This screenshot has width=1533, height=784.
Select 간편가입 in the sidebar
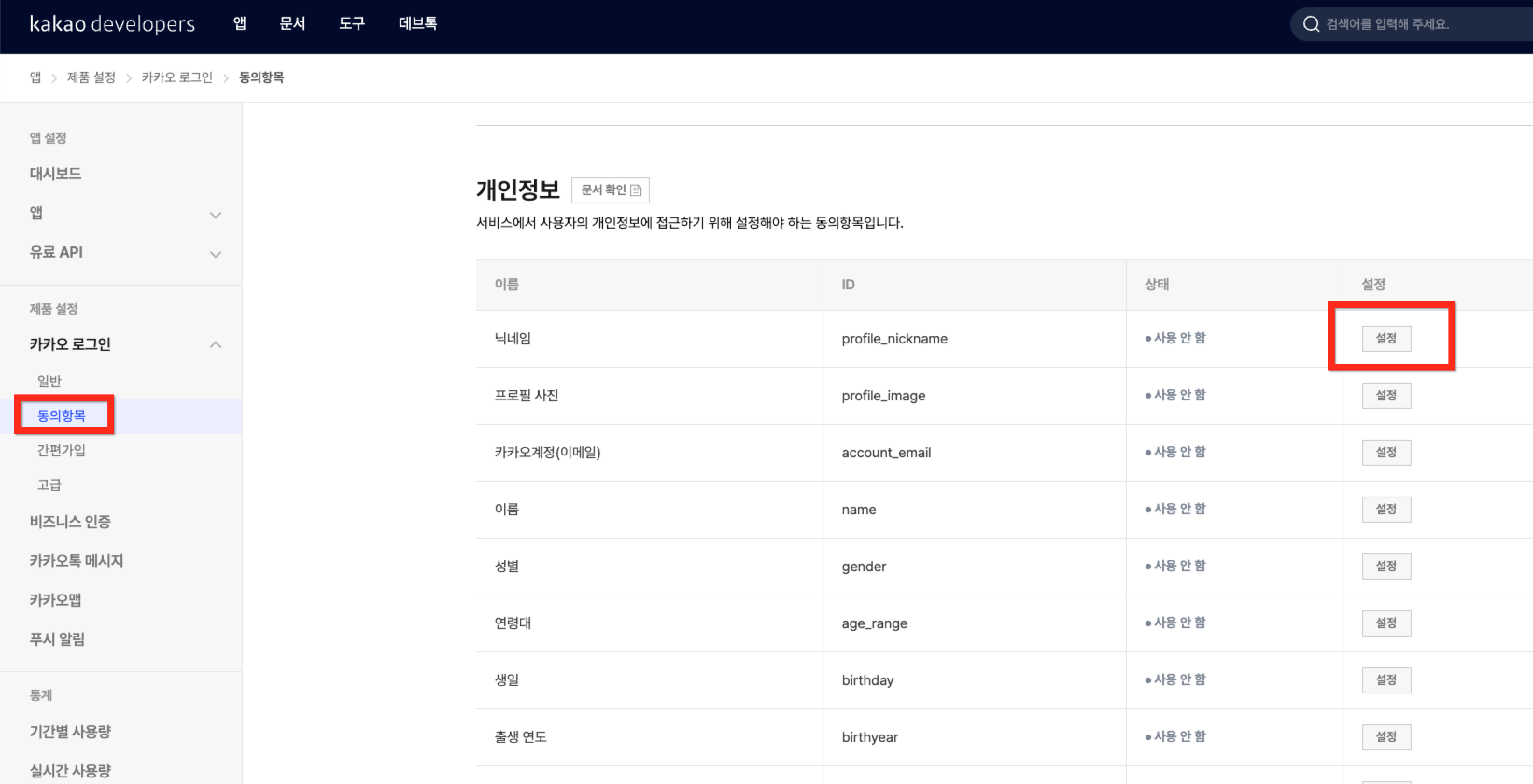pyautogui.click(x=61, y=450)
